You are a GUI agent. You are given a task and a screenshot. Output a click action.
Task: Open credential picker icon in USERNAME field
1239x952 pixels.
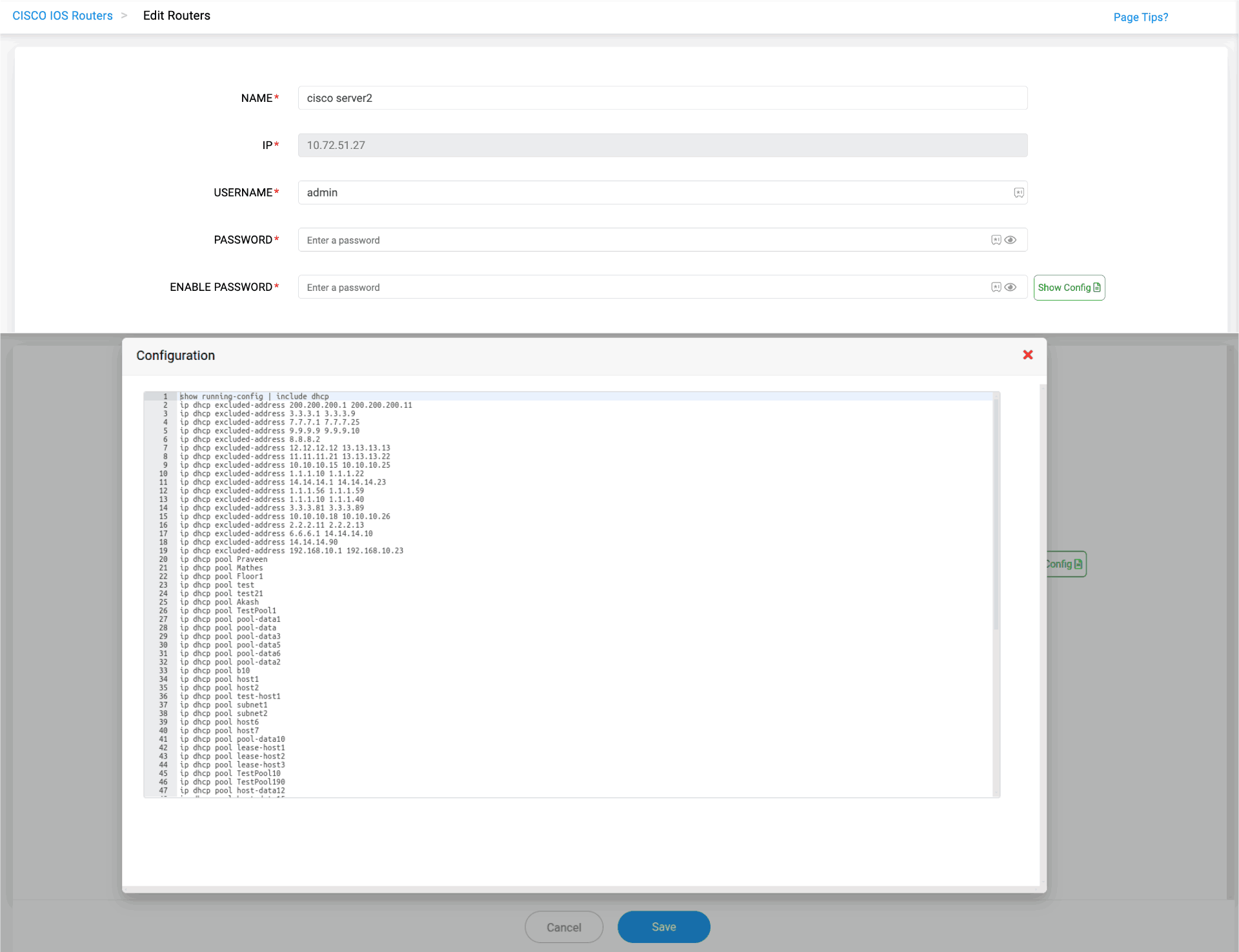1018,192
